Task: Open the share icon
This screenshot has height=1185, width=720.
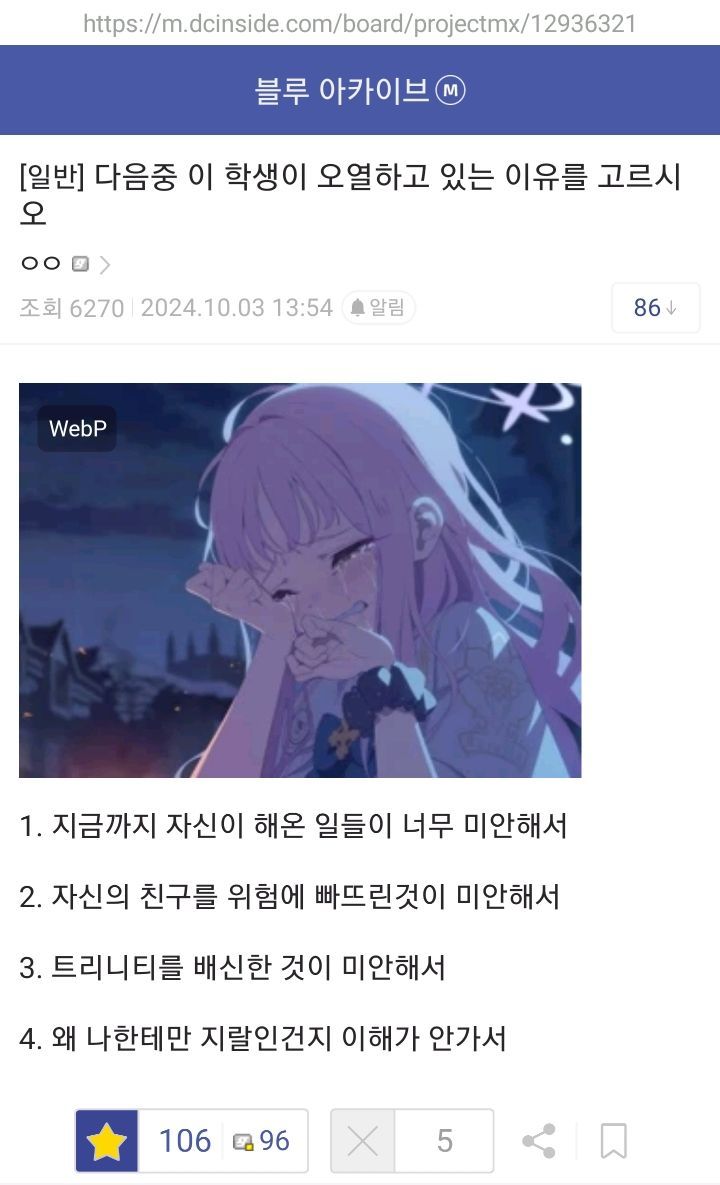Action: [539, 1140]
